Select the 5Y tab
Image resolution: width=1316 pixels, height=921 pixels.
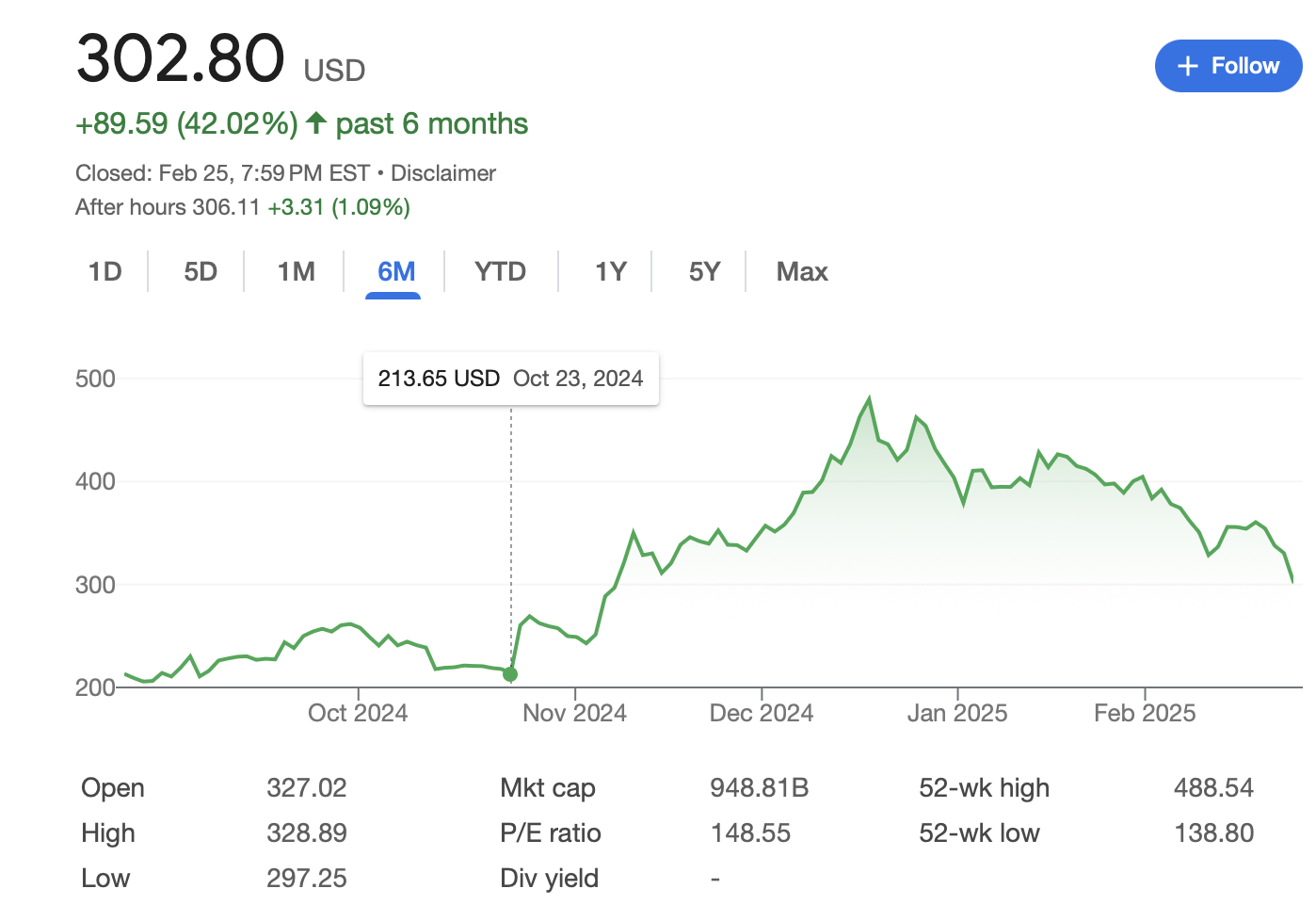pos(704,271)
